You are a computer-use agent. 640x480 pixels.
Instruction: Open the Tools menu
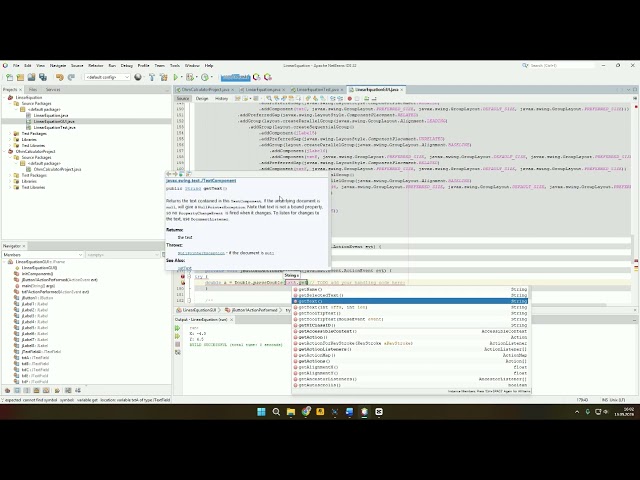point(175,65)
